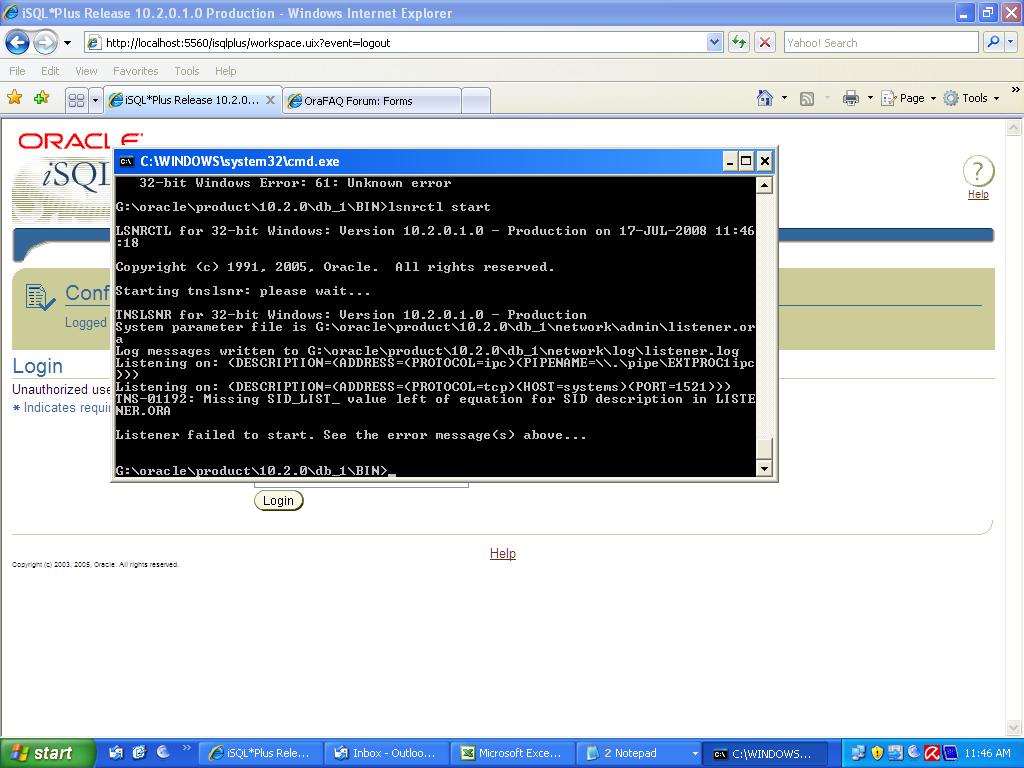This screenshot has width=1024, height=768.
Task: Click the browser Forward arrow button
Action: point(45,43)
